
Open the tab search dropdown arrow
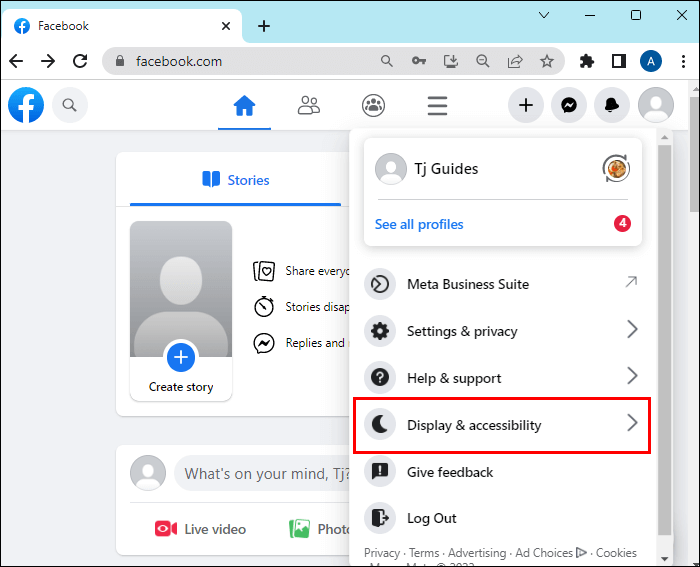point(544,15)
